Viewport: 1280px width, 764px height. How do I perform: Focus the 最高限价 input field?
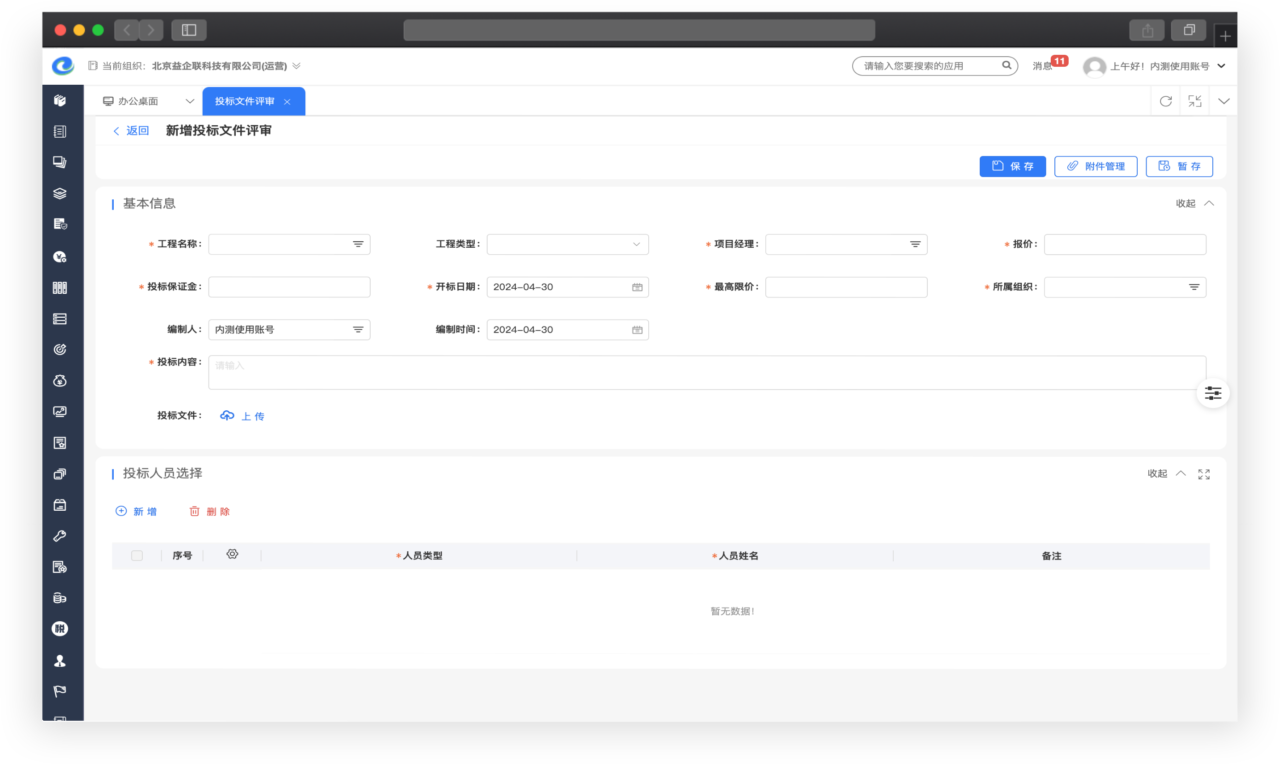[846, 287]
